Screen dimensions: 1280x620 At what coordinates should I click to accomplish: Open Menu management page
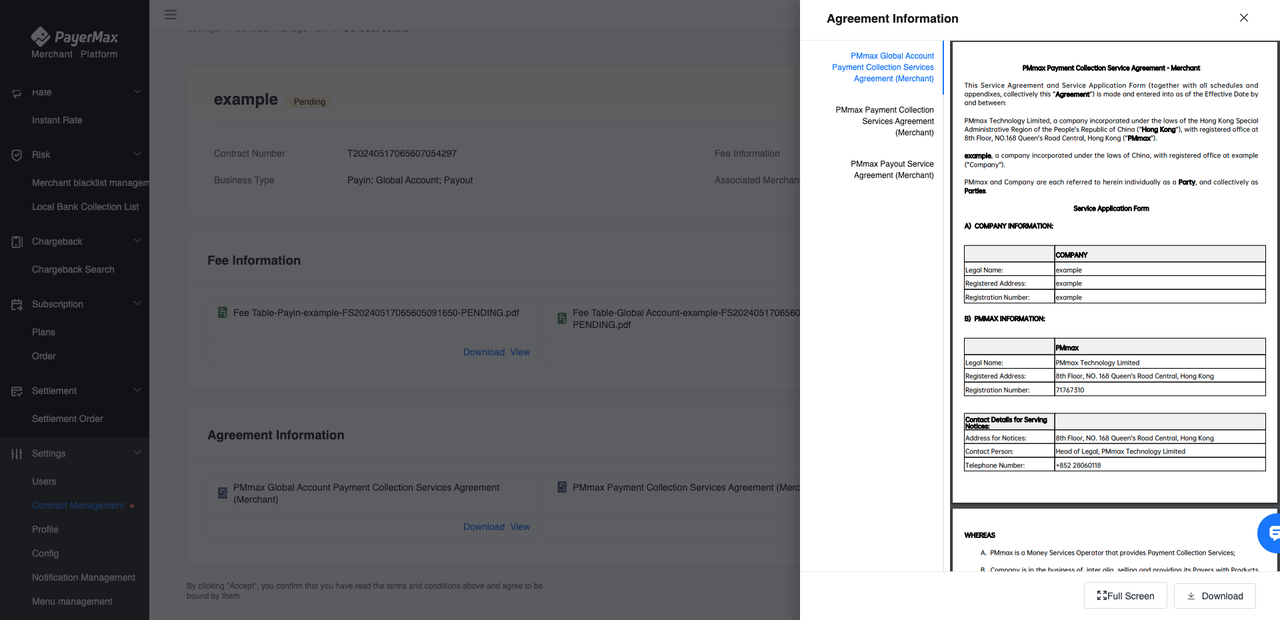[72, 602]
